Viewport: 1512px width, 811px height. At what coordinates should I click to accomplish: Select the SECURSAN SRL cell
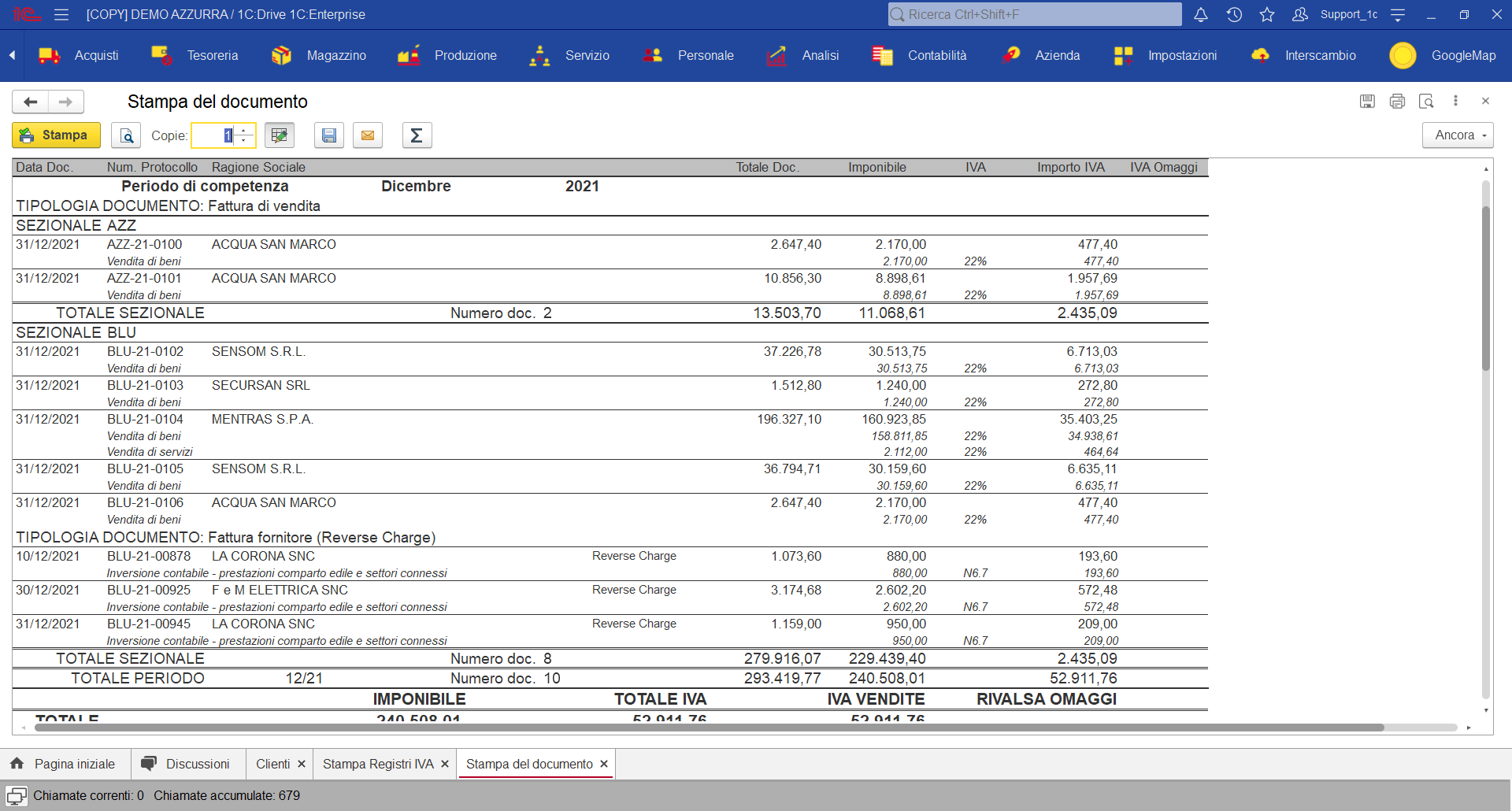pos(261,385)
